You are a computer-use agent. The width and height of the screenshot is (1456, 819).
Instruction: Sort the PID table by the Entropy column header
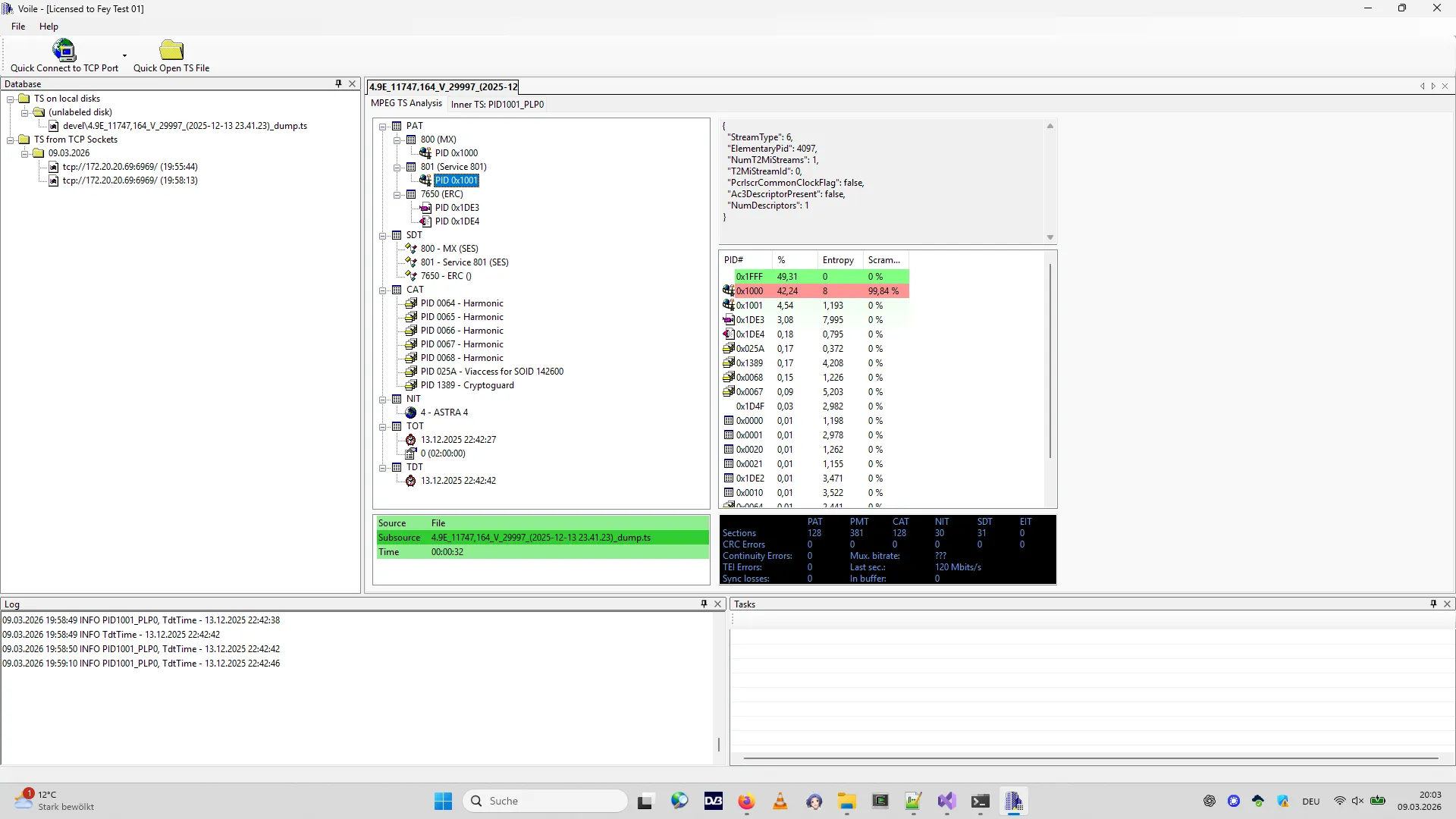coord(838,260)
